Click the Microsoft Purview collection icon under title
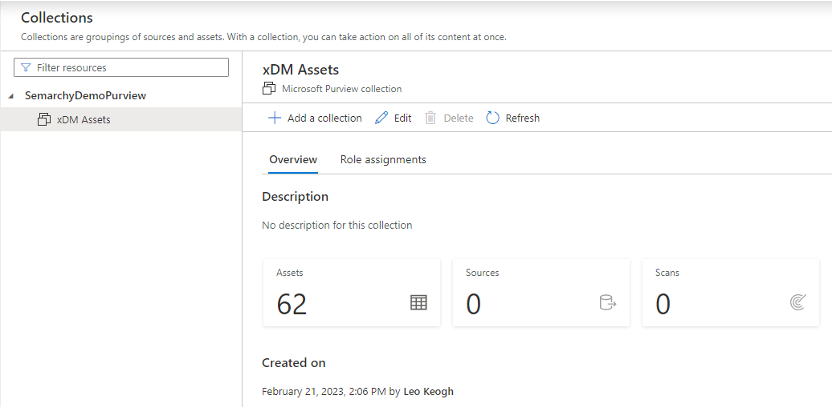Viewport: 832px width, 408px height. 268,89
